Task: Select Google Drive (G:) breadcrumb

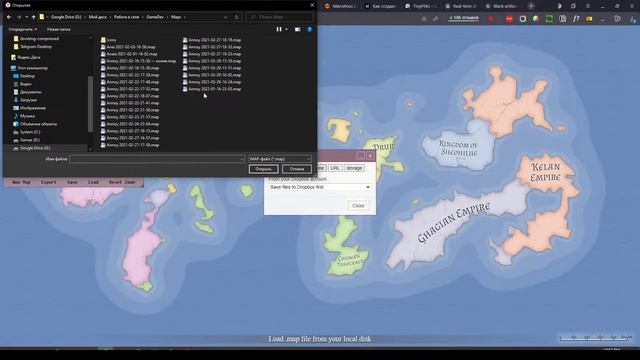Action: point(66,17)
